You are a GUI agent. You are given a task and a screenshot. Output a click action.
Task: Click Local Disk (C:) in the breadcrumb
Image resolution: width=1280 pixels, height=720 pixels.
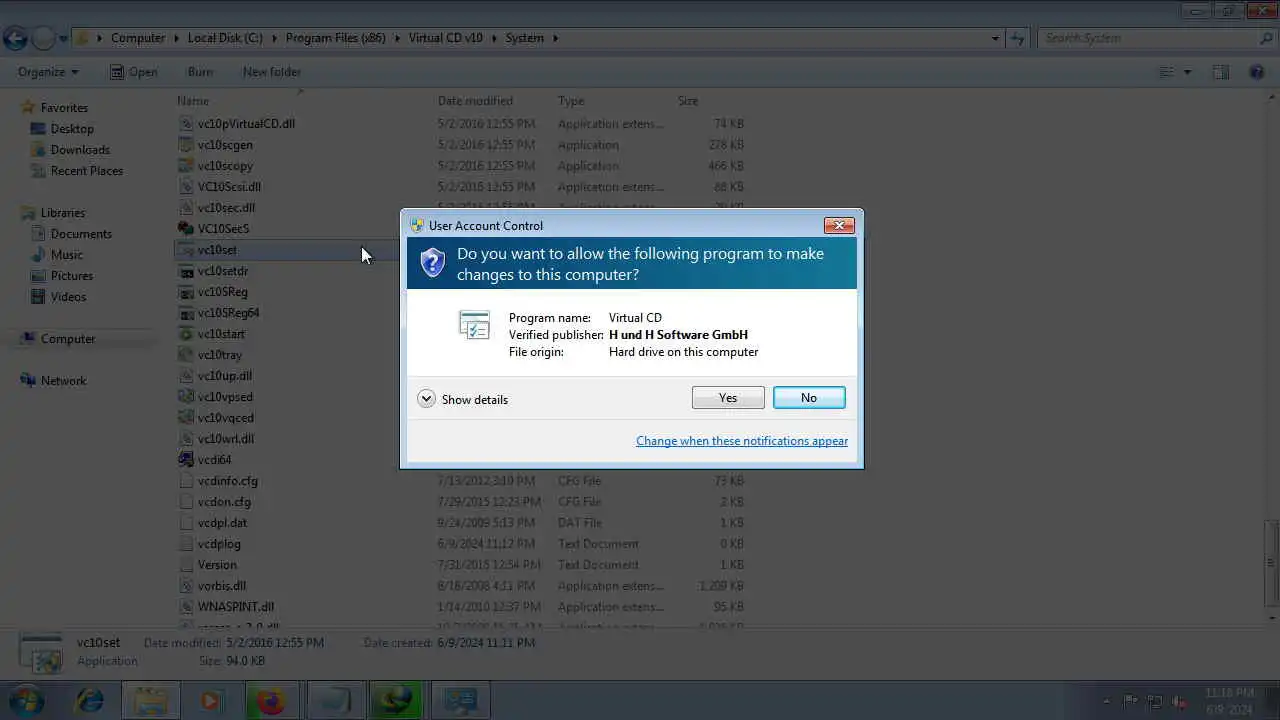225,38
